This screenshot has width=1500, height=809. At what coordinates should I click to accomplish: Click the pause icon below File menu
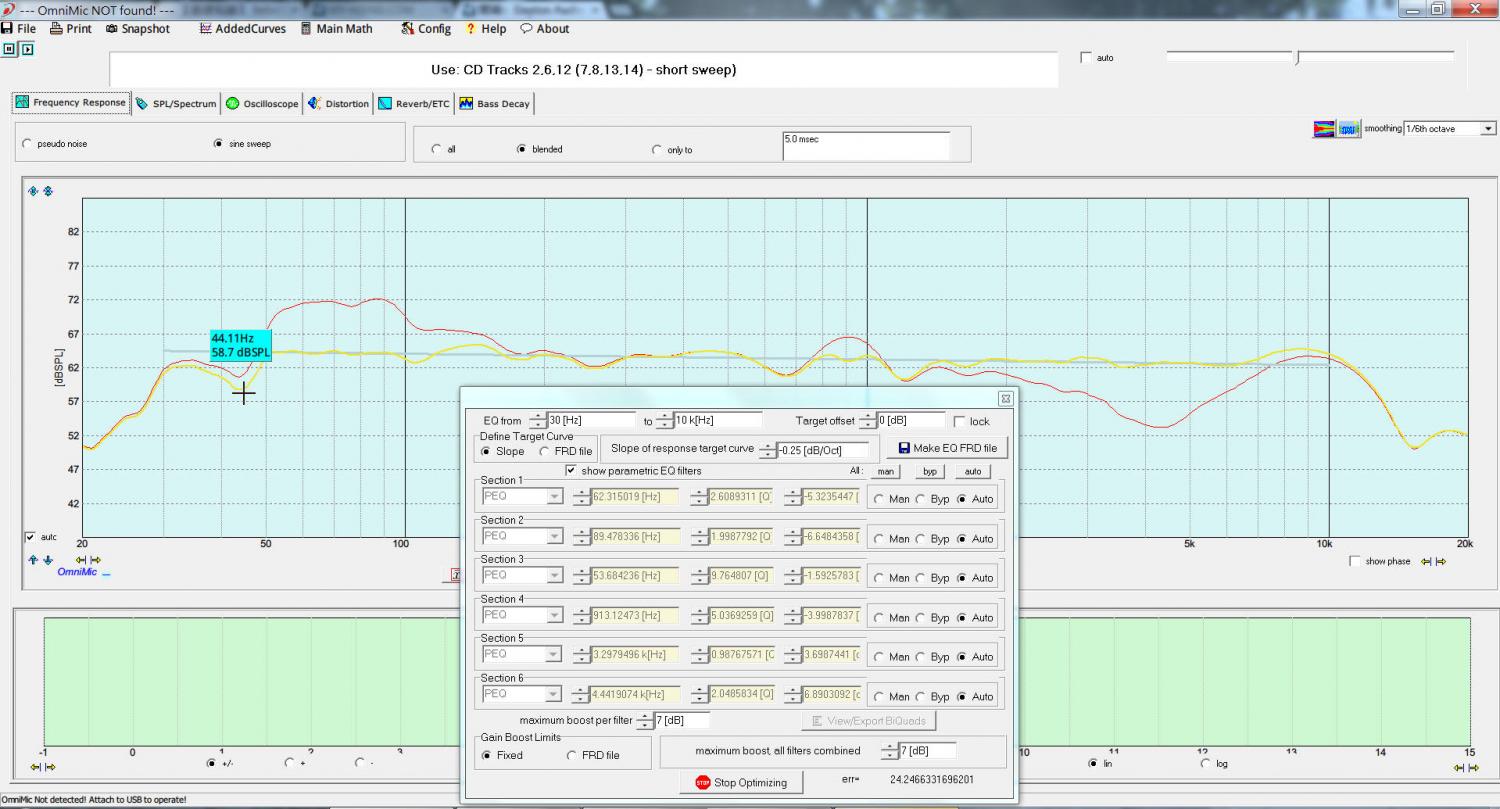[10, 48]
